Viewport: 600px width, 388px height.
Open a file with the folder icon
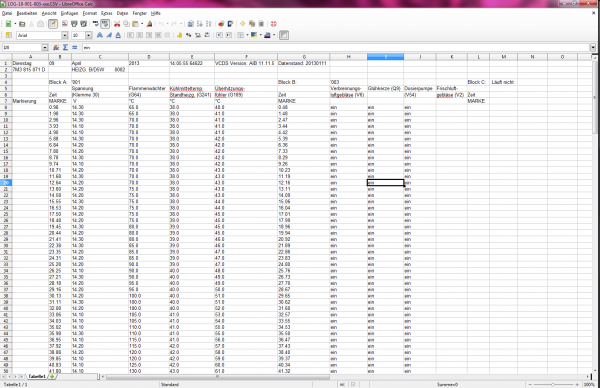tap(22, 24)
